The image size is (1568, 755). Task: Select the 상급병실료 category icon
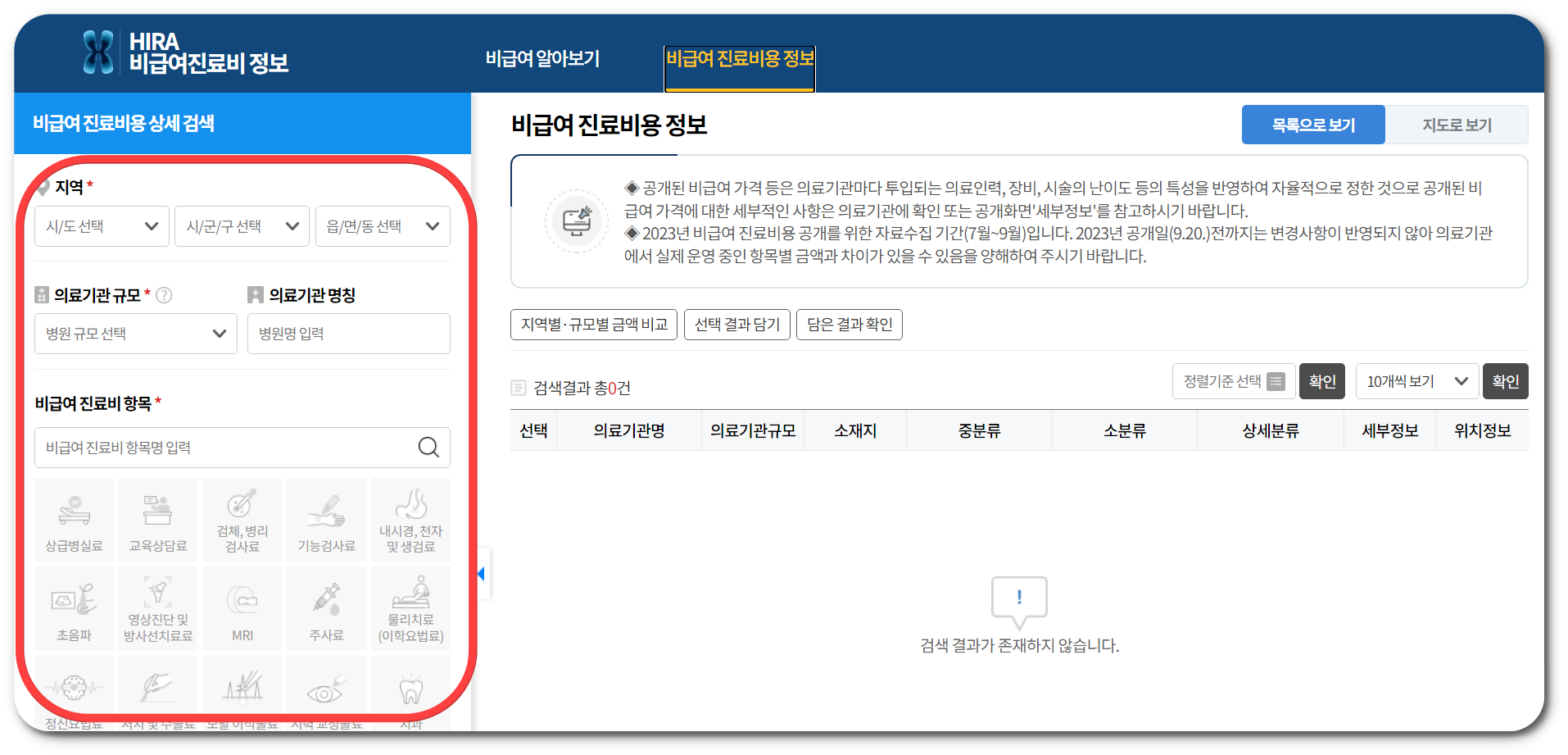74,519
